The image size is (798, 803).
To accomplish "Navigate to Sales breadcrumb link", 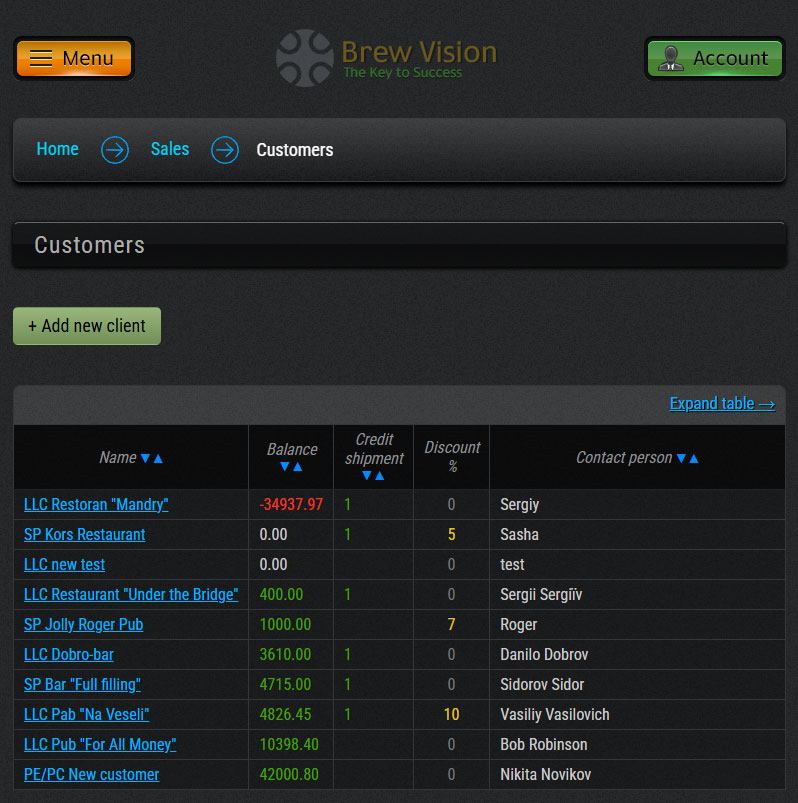I will tap(170, 149).
